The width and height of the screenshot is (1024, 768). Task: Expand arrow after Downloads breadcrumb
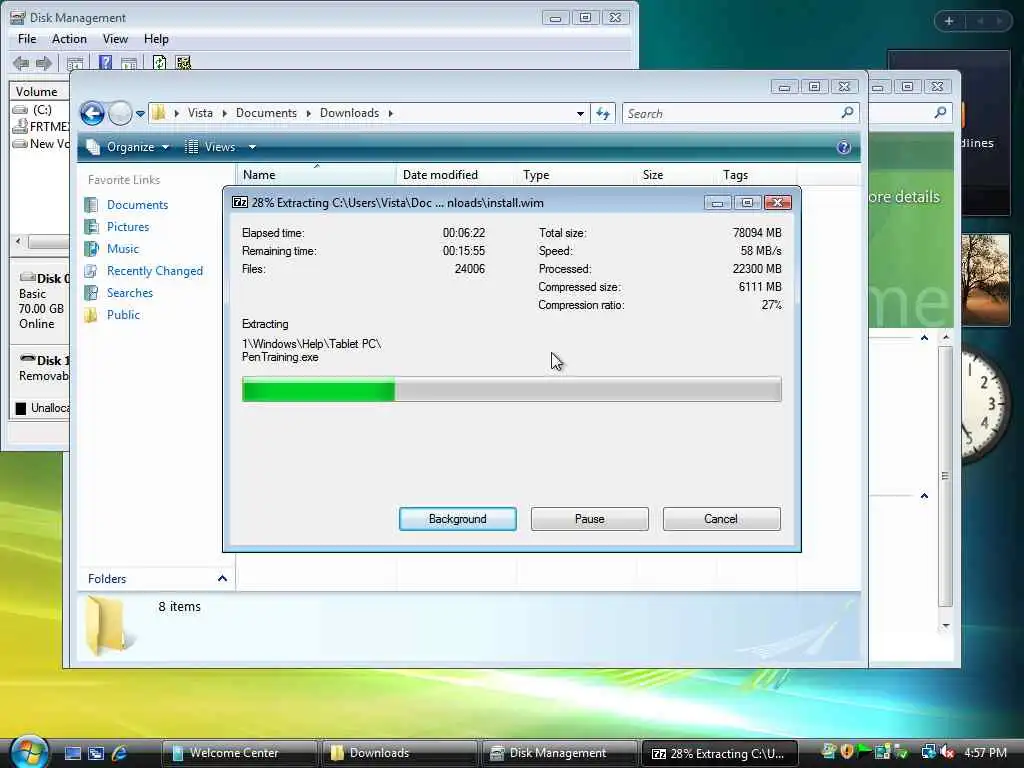tap(391, 113)
